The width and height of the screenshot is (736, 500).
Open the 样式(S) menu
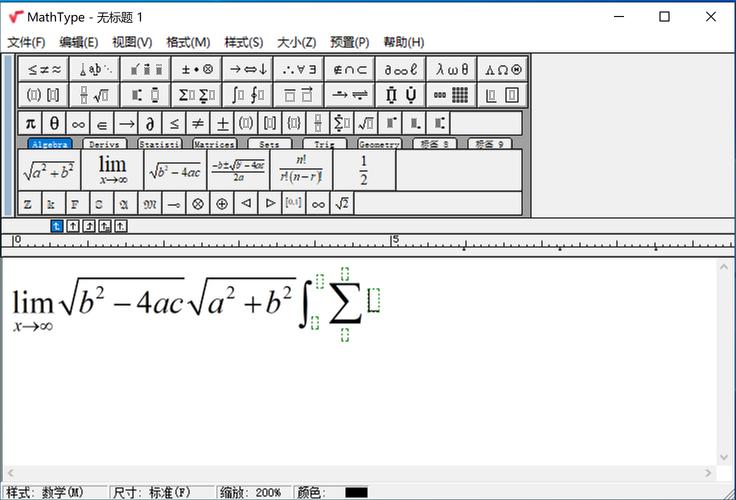click(243, 42)
